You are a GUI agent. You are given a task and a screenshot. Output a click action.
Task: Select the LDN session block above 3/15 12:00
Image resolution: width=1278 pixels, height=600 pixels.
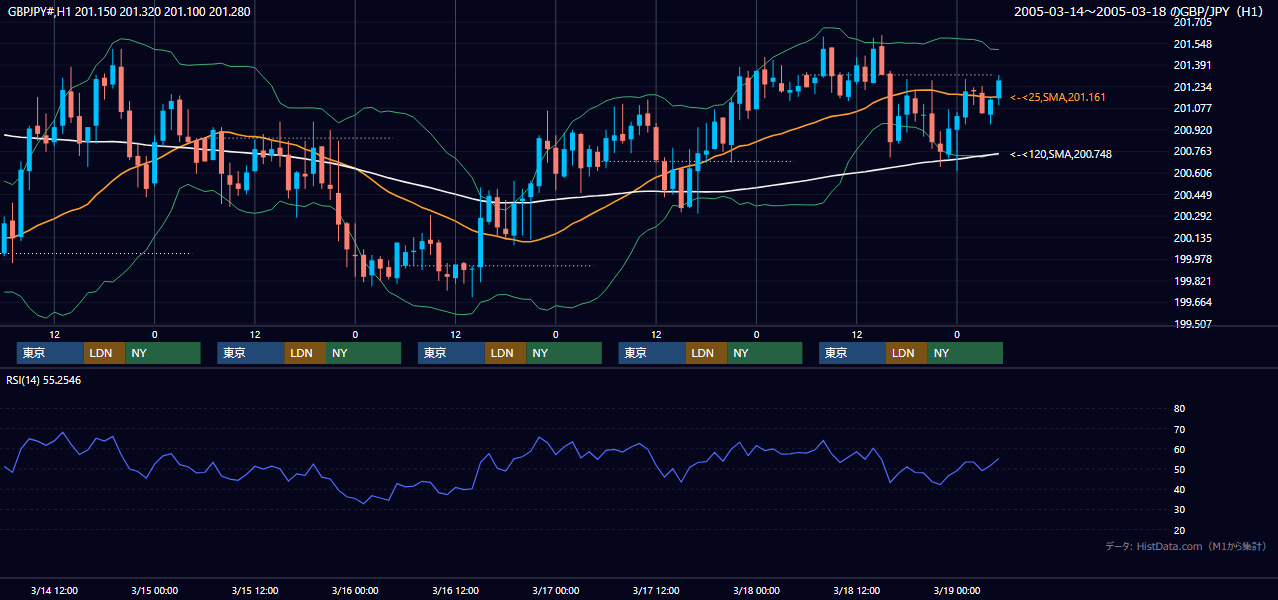tap(304, 353)
